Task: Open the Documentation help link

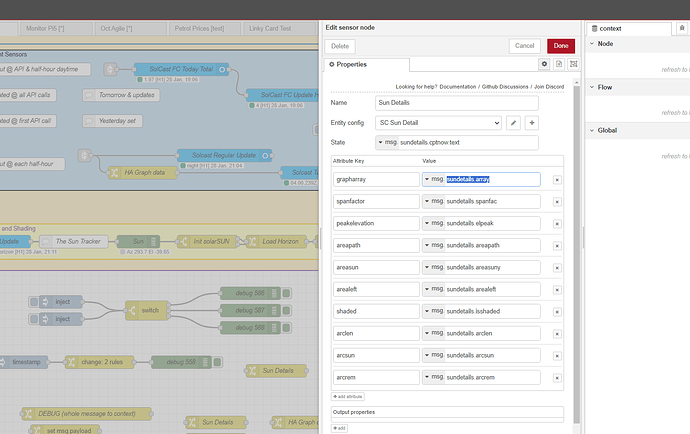Action: 458,87
